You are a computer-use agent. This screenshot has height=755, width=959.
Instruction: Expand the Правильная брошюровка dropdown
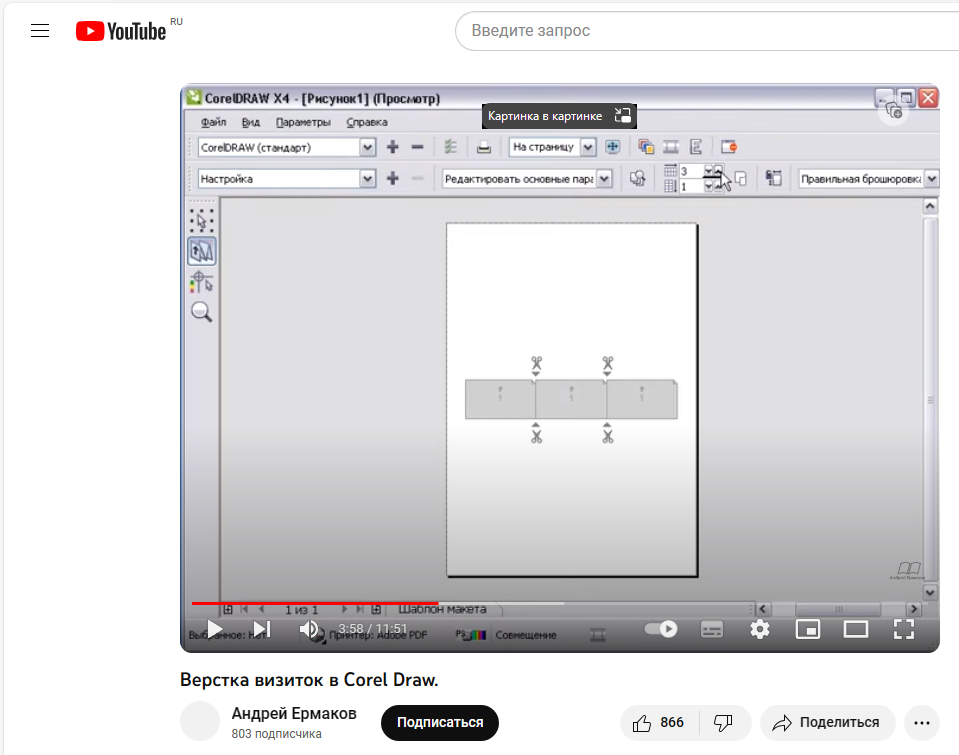coord(931,179)
